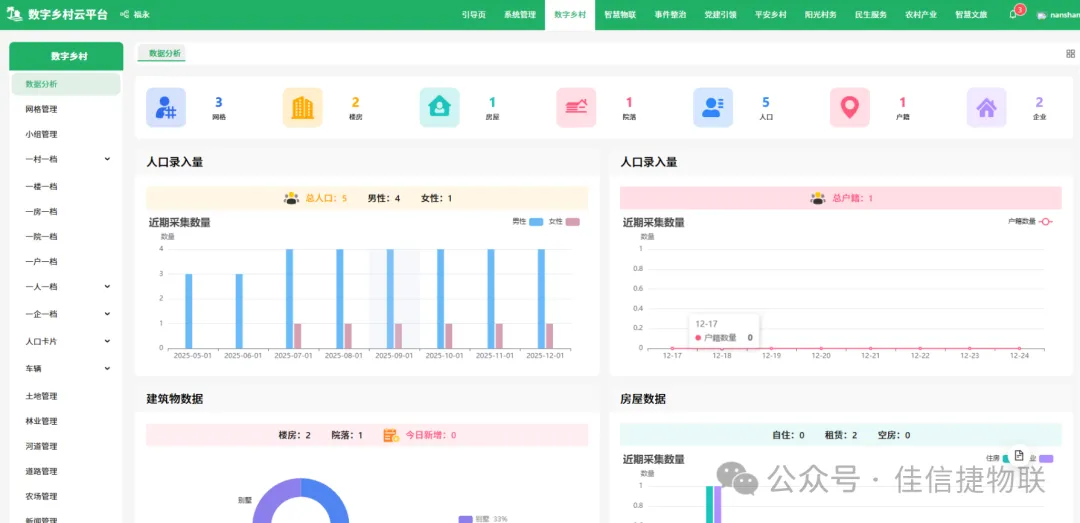Open the 阳光村务 top menu

[820, 14]
